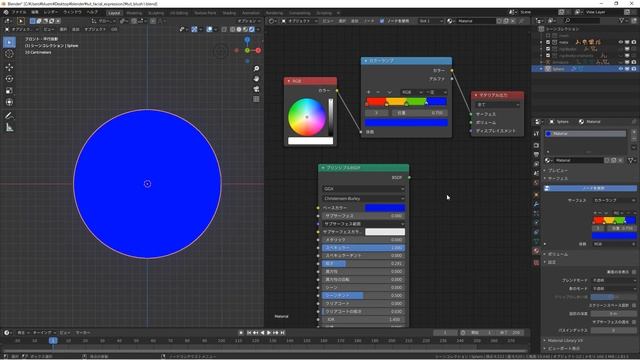Switch to the Modeling workspace tab

pos(134,13)
